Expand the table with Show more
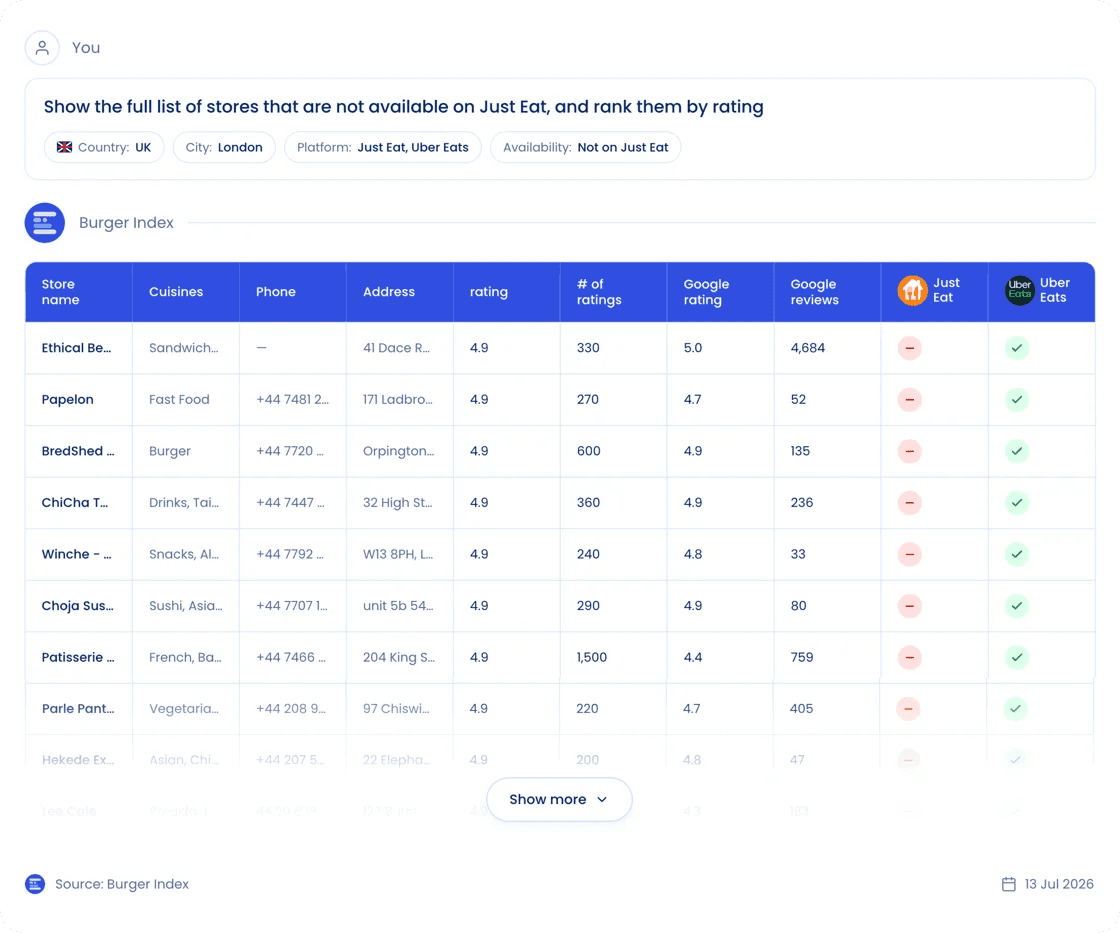 click(559, 799)
